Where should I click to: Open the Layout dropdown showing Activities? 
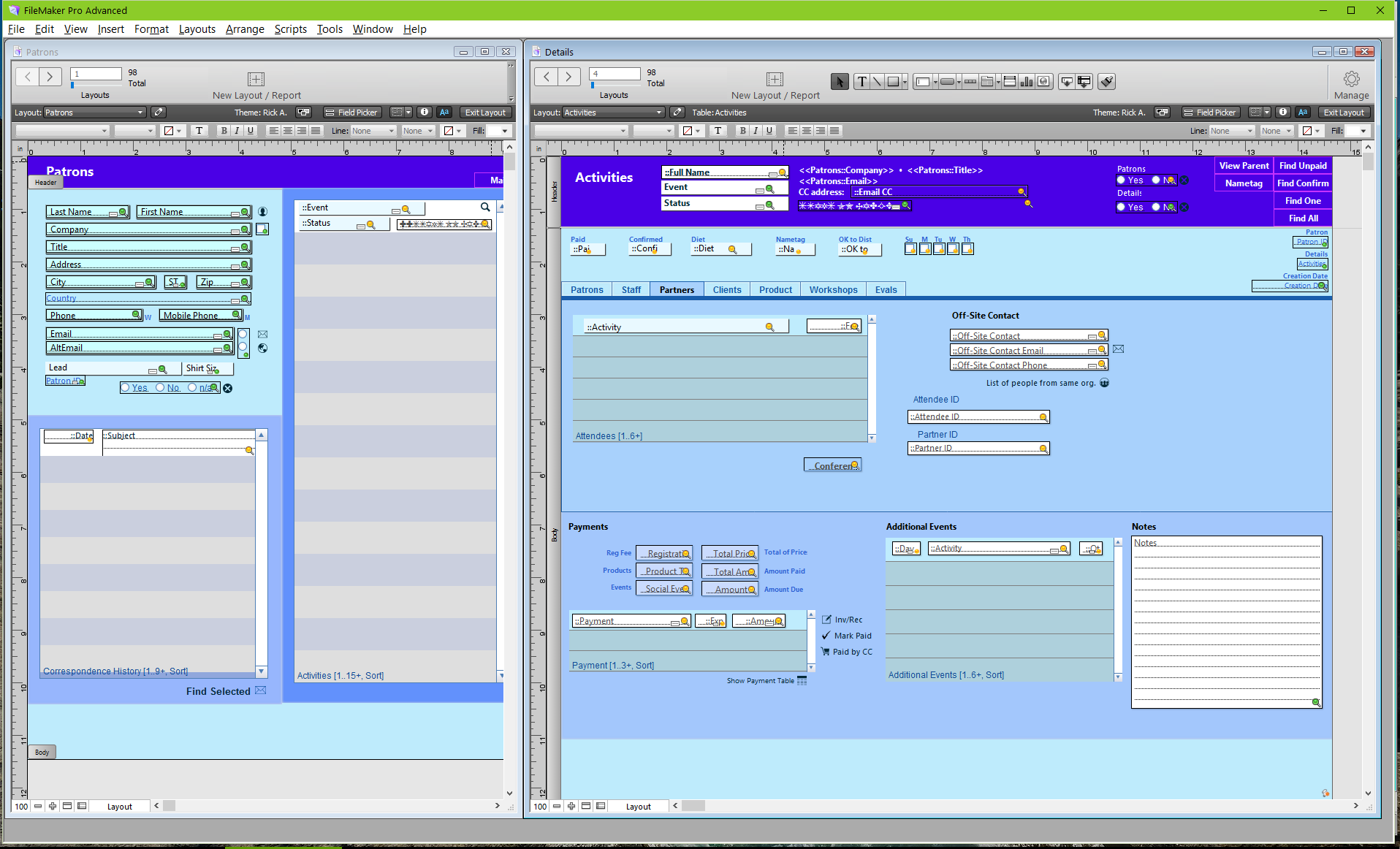613,113
